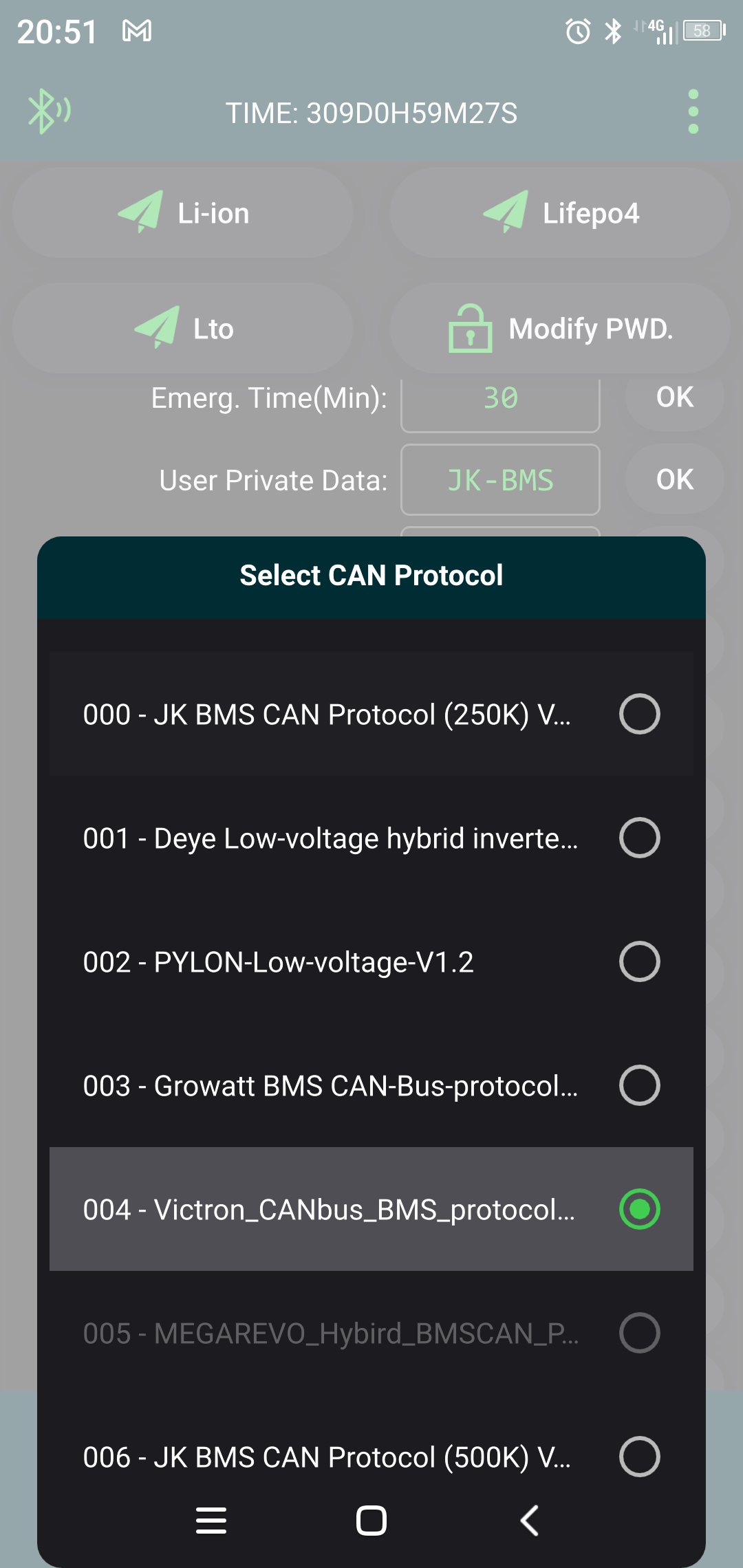Viewport: 743px width, 1568px height.
Task: Open the Android recent apps icon
Action: pyautogui.click(x=211, y=1520)
